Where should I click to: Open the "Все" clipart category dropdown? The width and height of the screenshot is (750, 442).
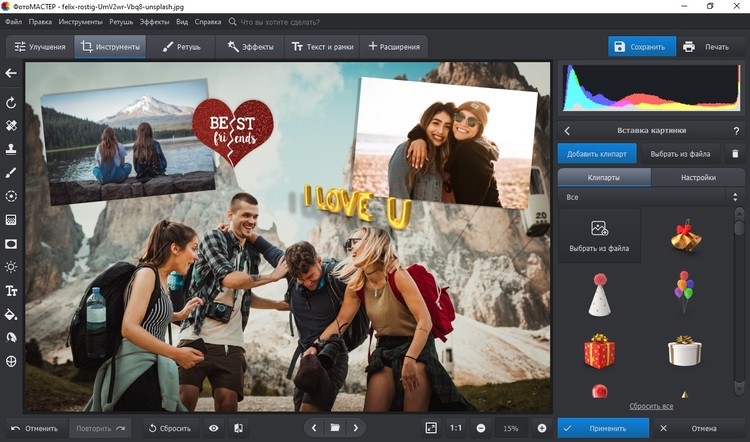pos(651,197)
